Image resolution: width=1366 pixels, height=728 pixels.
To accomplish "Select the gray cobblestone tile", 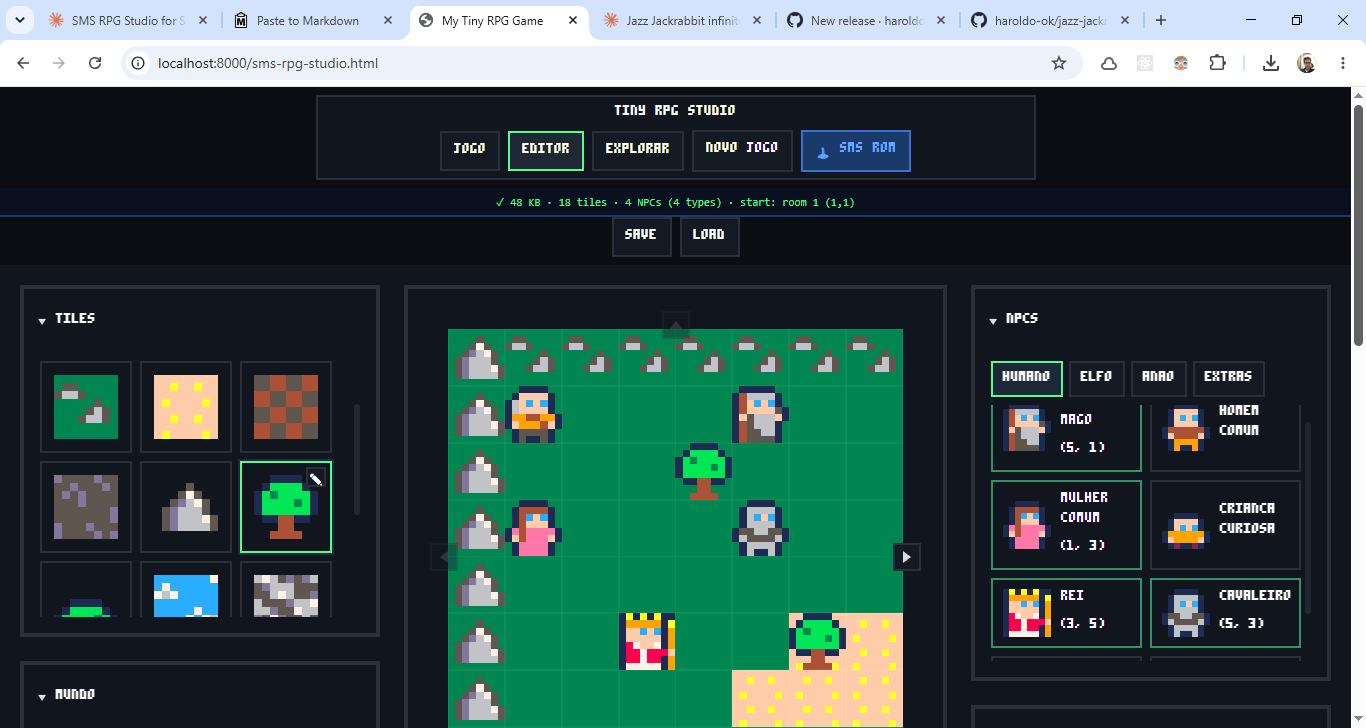I will pos(286,589).
